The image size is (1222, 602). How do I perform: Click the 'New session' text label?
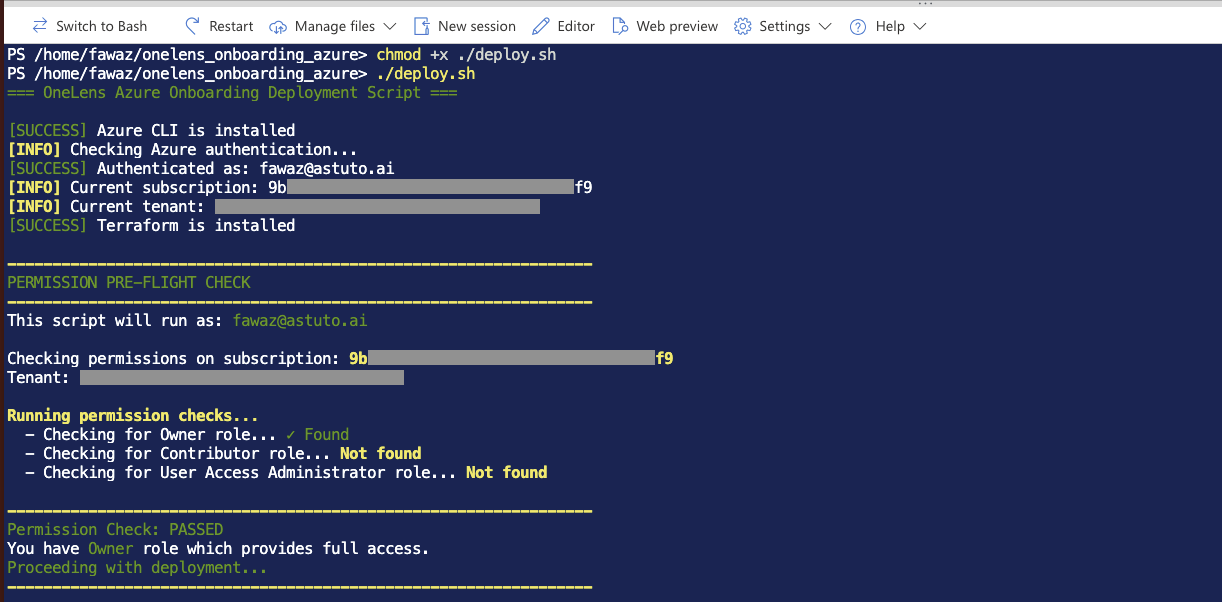pyautogui.click(x=477, y=26)
